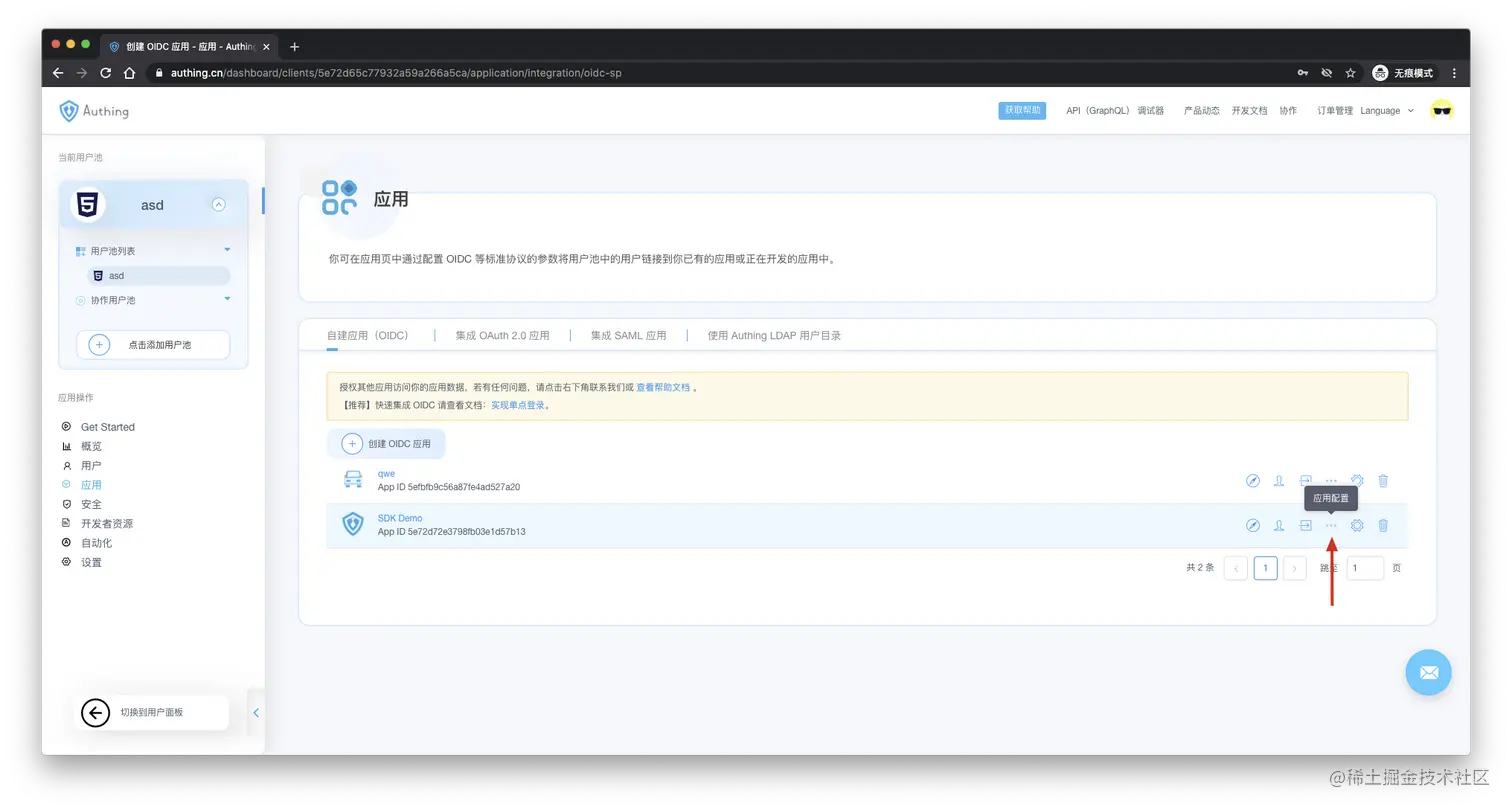This screenshot has height=810, width=1512.
Task: Open the 查看帮助文档 link
Action: click(663, 387)
